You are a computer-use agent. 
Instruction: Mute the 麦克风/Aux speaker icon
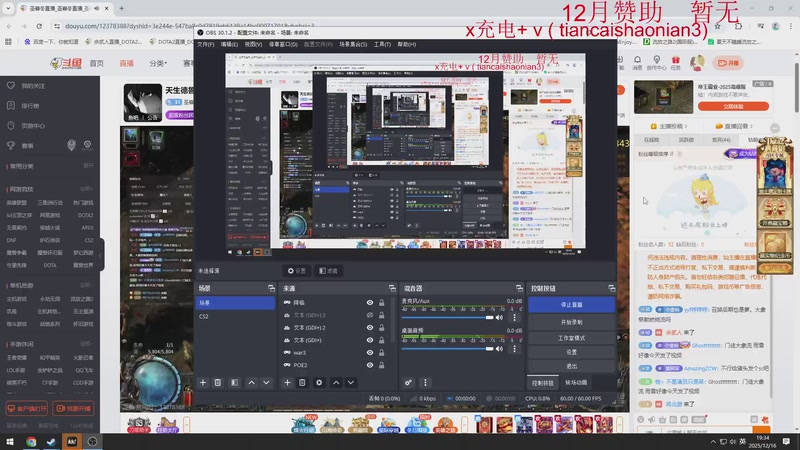pyautogui.click(x=499, y=317)
